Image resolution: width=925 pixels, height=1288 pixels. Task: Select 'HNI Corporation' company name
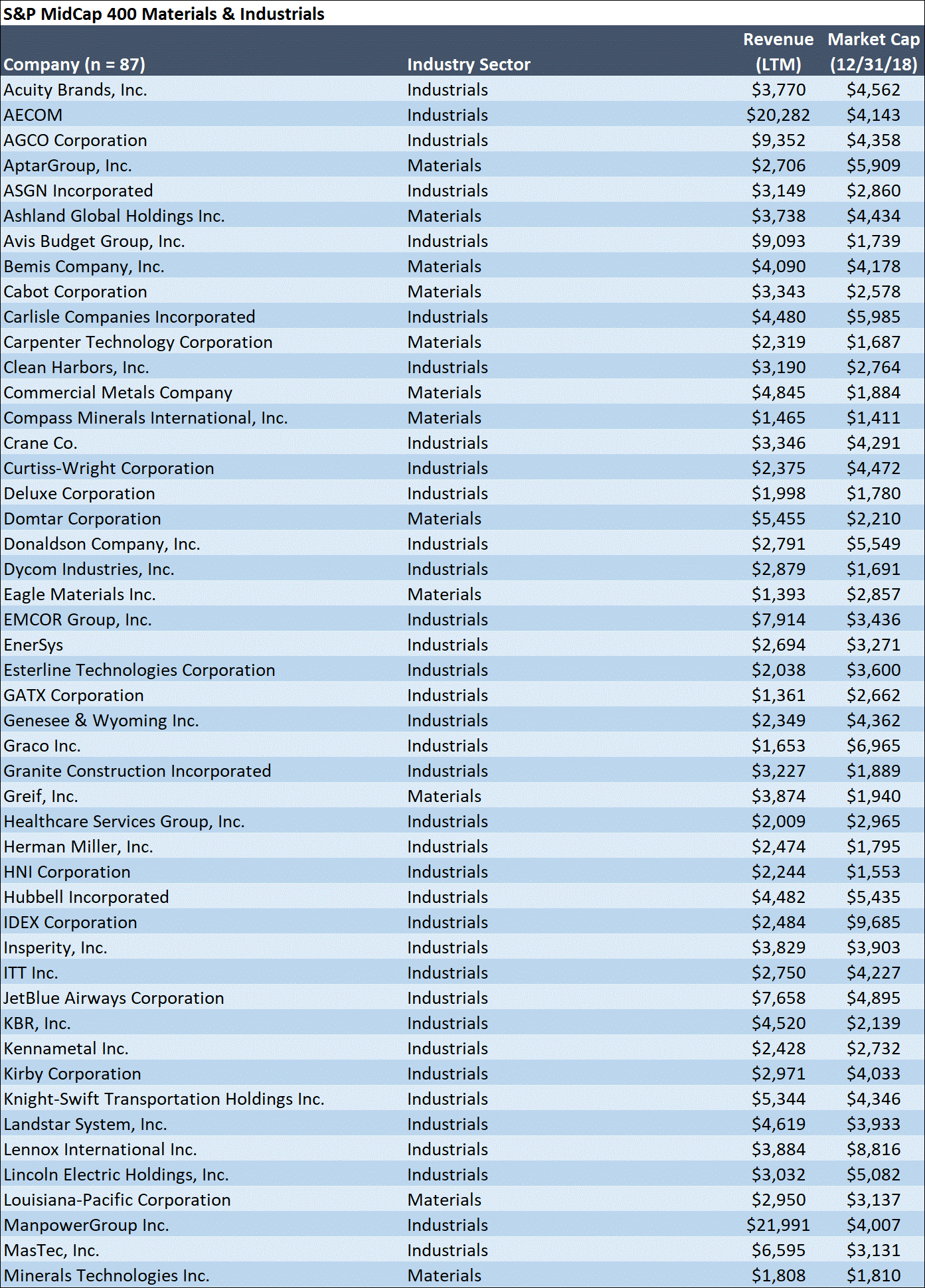click(x=67, y=872)
